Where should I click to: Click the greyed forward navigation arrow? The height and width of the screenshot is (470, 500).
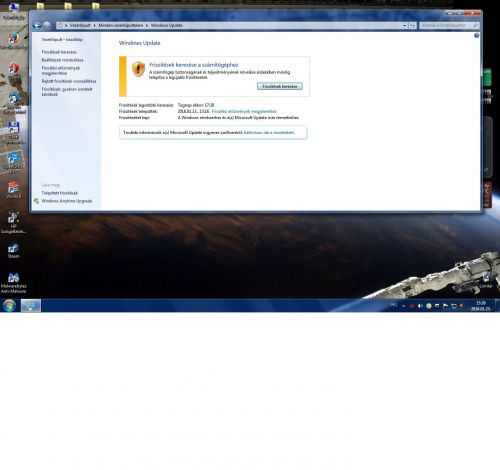47,25
